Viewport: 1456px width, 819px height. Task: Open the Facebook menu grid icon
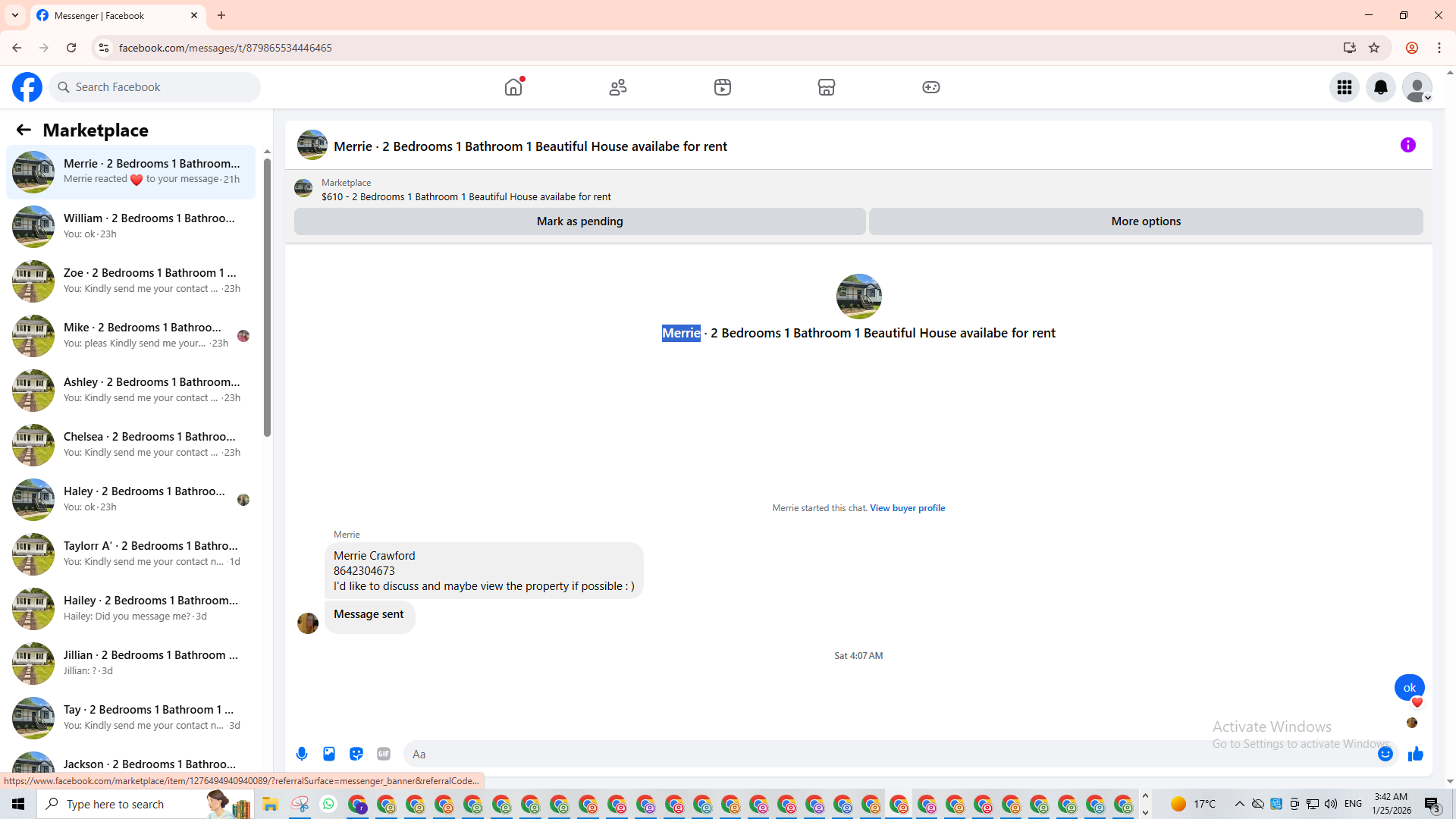(1345, 87)
